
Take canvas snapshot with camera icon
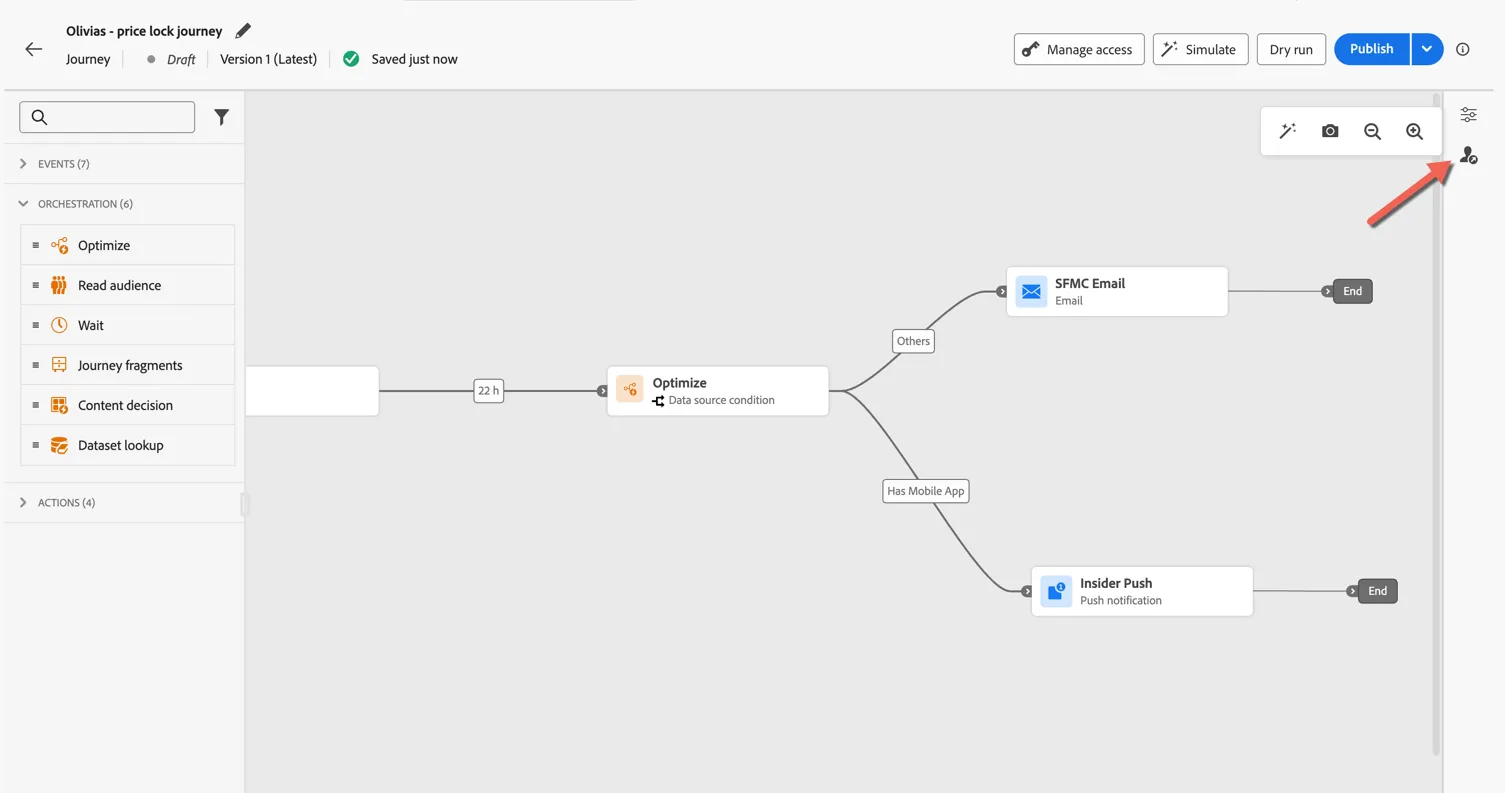click(x=1330, y=131)
